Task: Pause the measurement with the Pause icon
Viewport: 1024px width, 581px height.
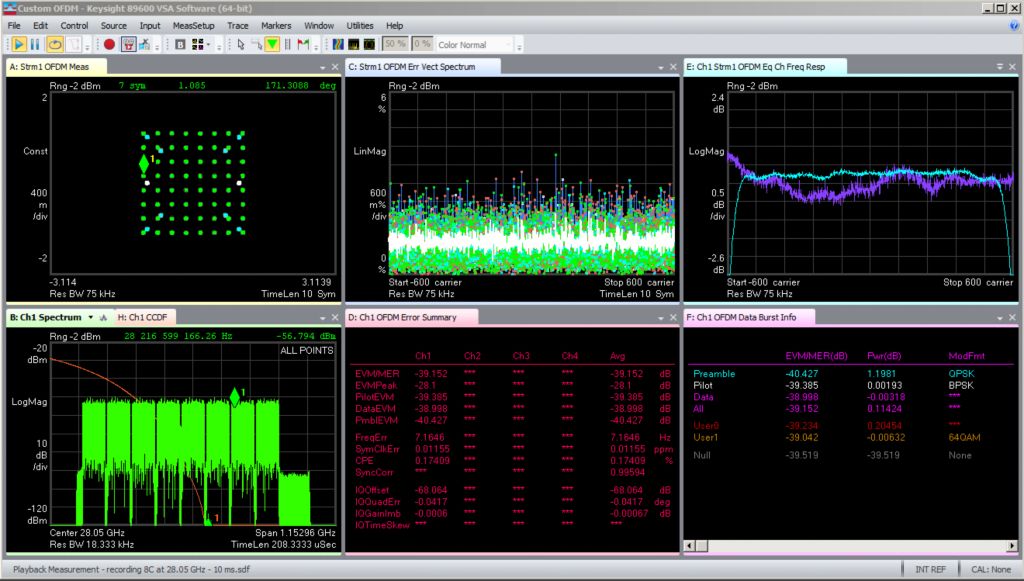Action: pos(35,45)
